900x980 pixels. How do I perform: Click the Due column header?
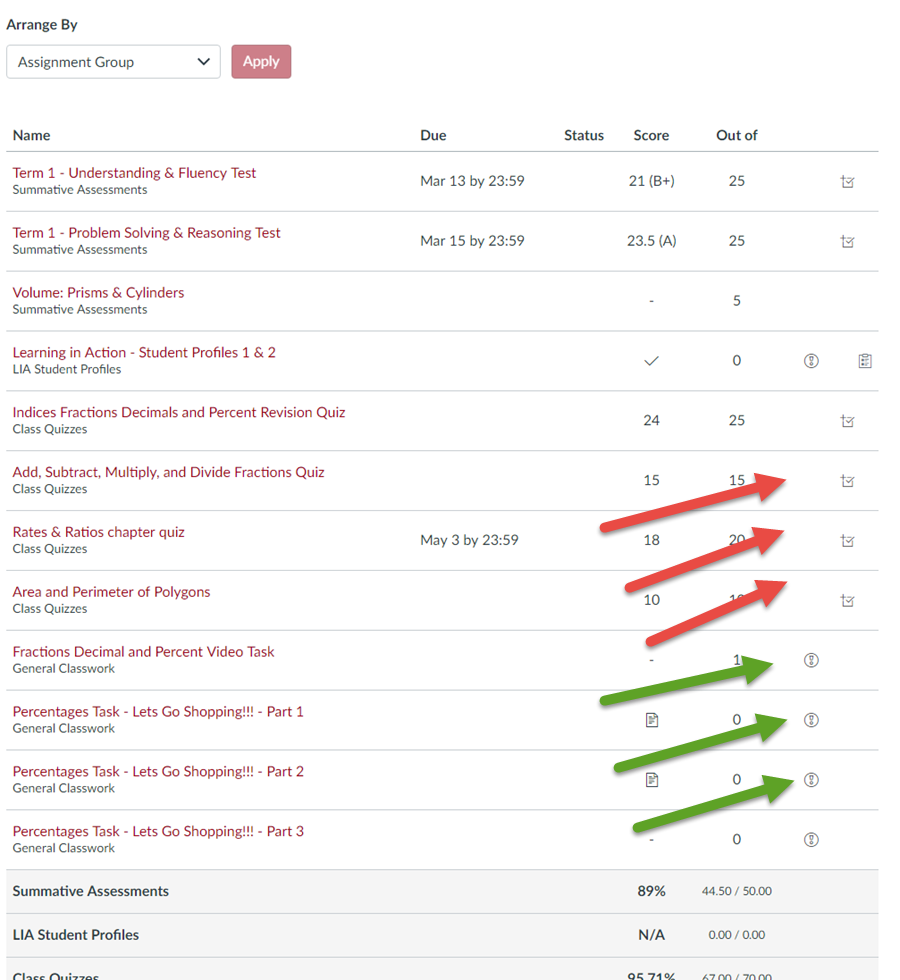[x=433, y=135]
